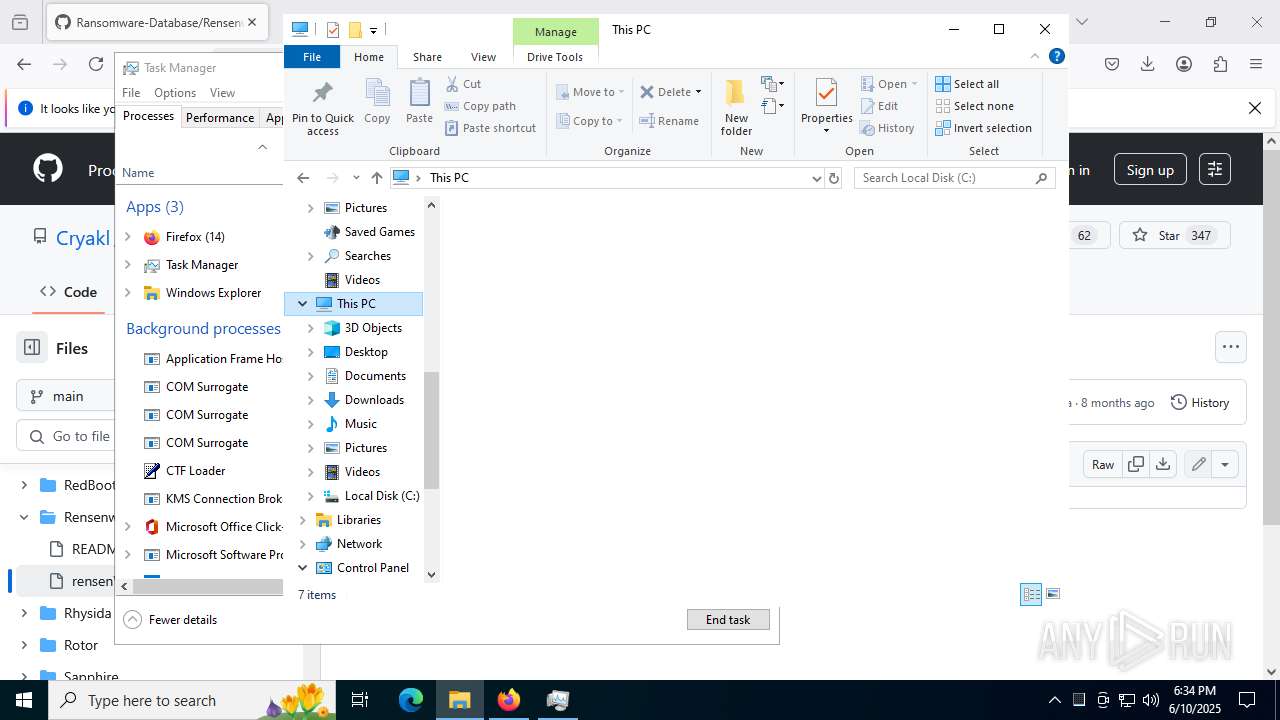This screenshot has height=720, width=1280.
Task: Click the Task View taskbar icon
Action: [361, 700]
